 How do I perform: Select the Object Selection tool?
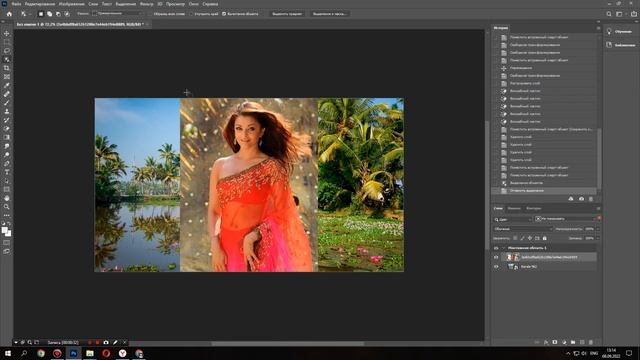point(7,60)
